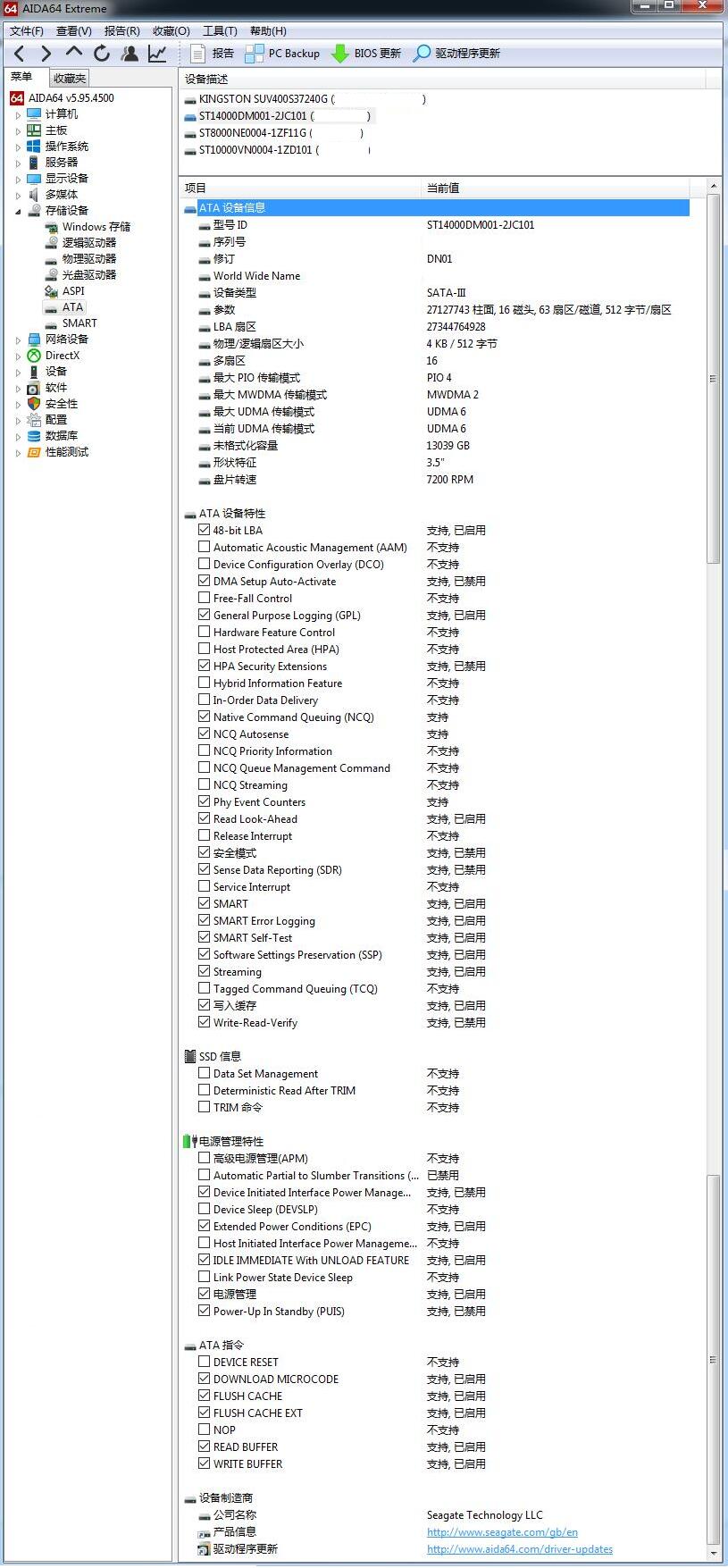Image resolution: width=728 pixels, height=1568 pixels.
Task: Toggle the 48-bit LBA checkbox
Action: point(205,530)
